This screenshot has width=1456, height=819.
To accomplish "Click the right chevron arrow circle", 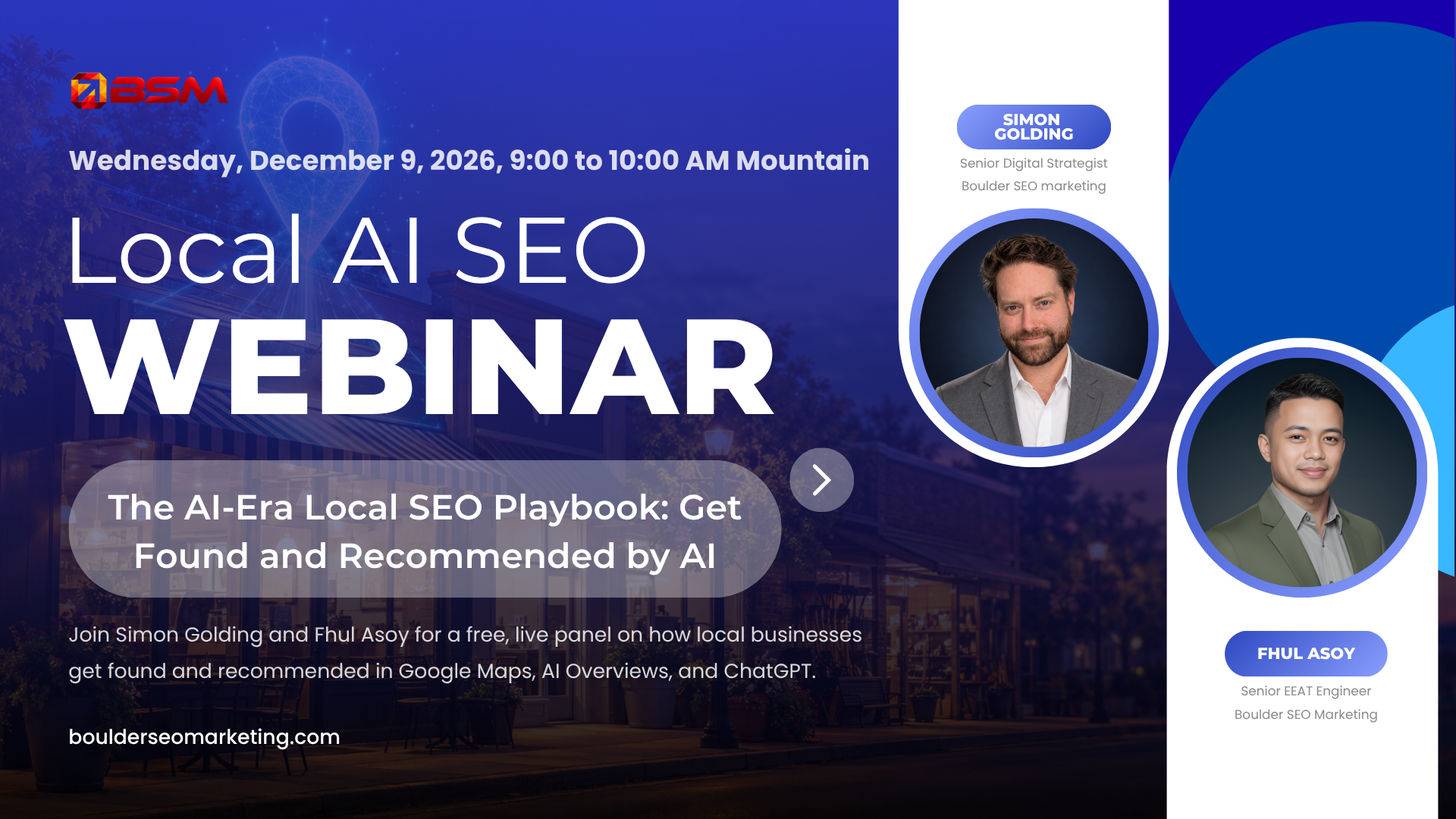I will pyautogui.click(x=821, y=480).
